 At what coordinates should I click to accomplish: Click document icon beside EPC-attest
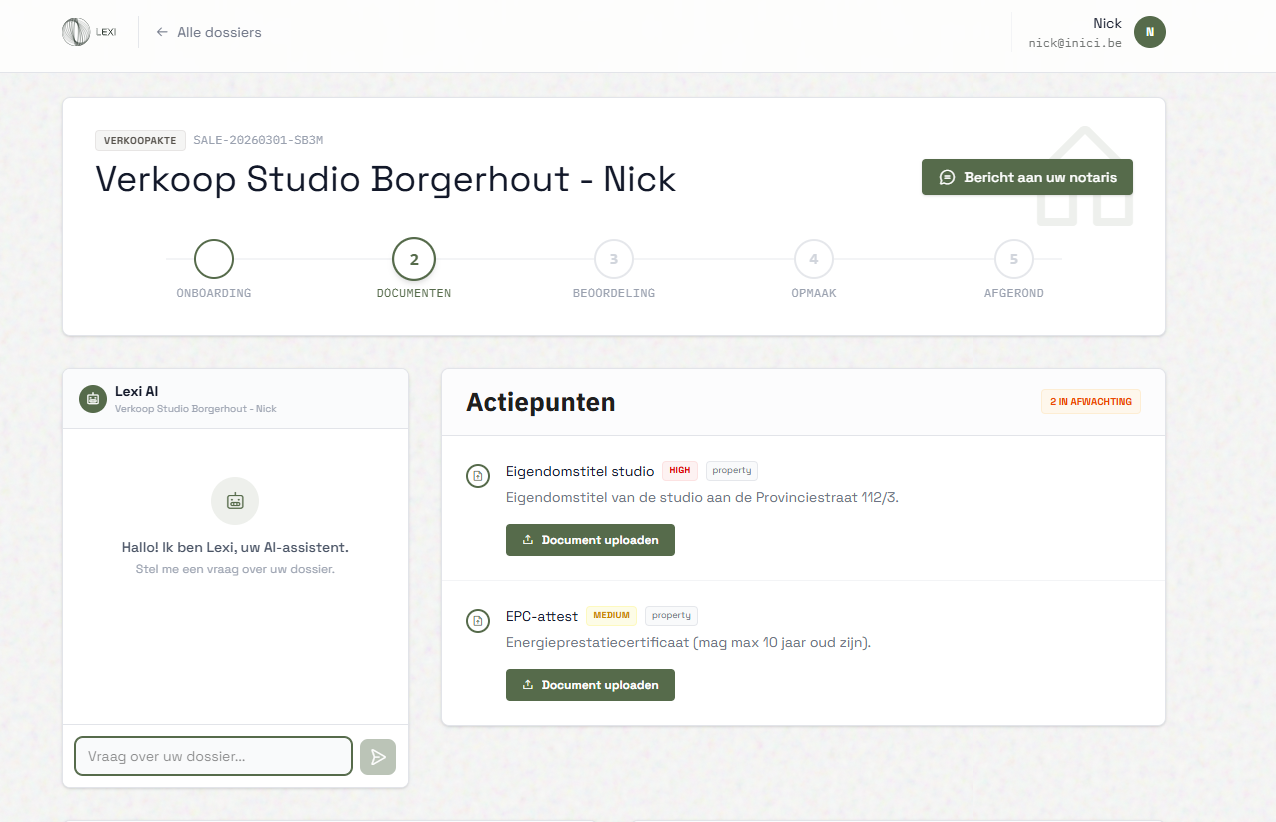(478, 621)
